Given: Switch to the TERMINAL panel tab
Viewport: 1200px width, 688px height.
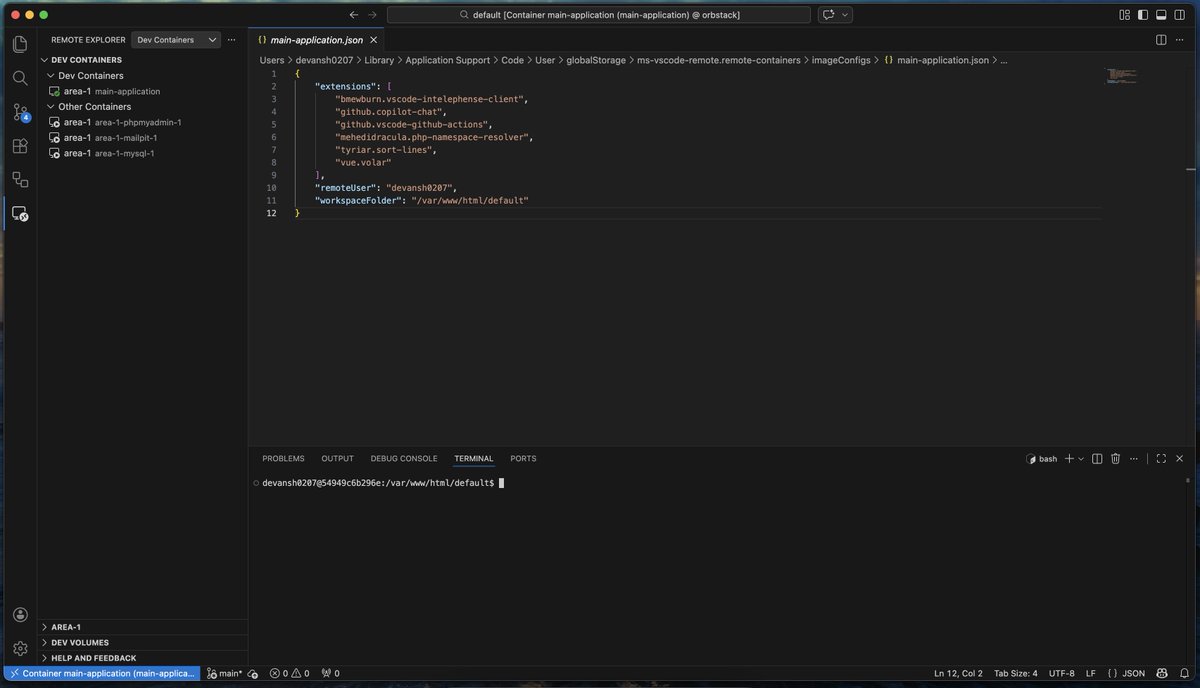Looking at the screenshot, I should pos(473,459).
